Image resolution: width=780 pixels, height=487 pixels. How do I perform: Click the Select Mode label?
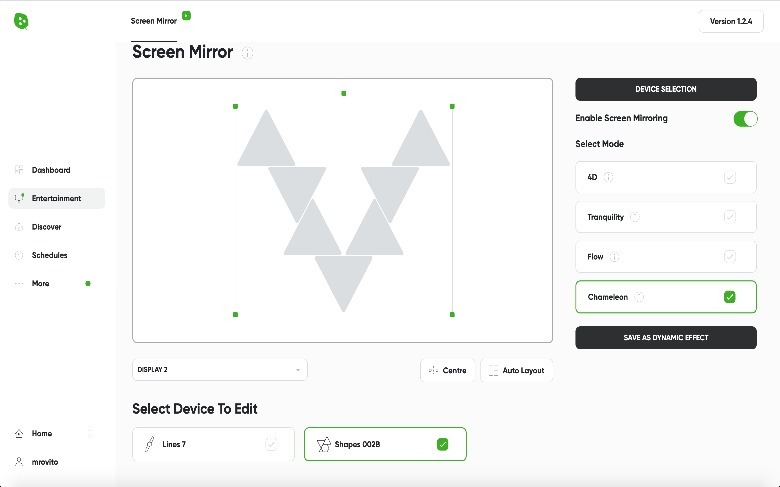tap(599, 144)
